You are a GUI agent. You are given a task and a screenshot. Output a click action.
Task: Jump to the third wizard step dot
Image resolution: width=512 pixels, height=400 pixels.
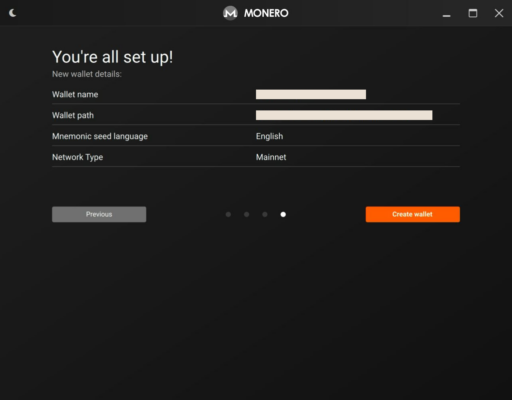[x=265, y=214]
